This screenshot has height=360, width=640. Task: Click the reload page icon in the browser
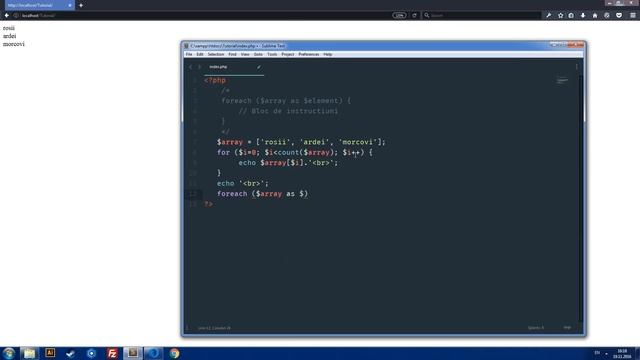[414, 16]
